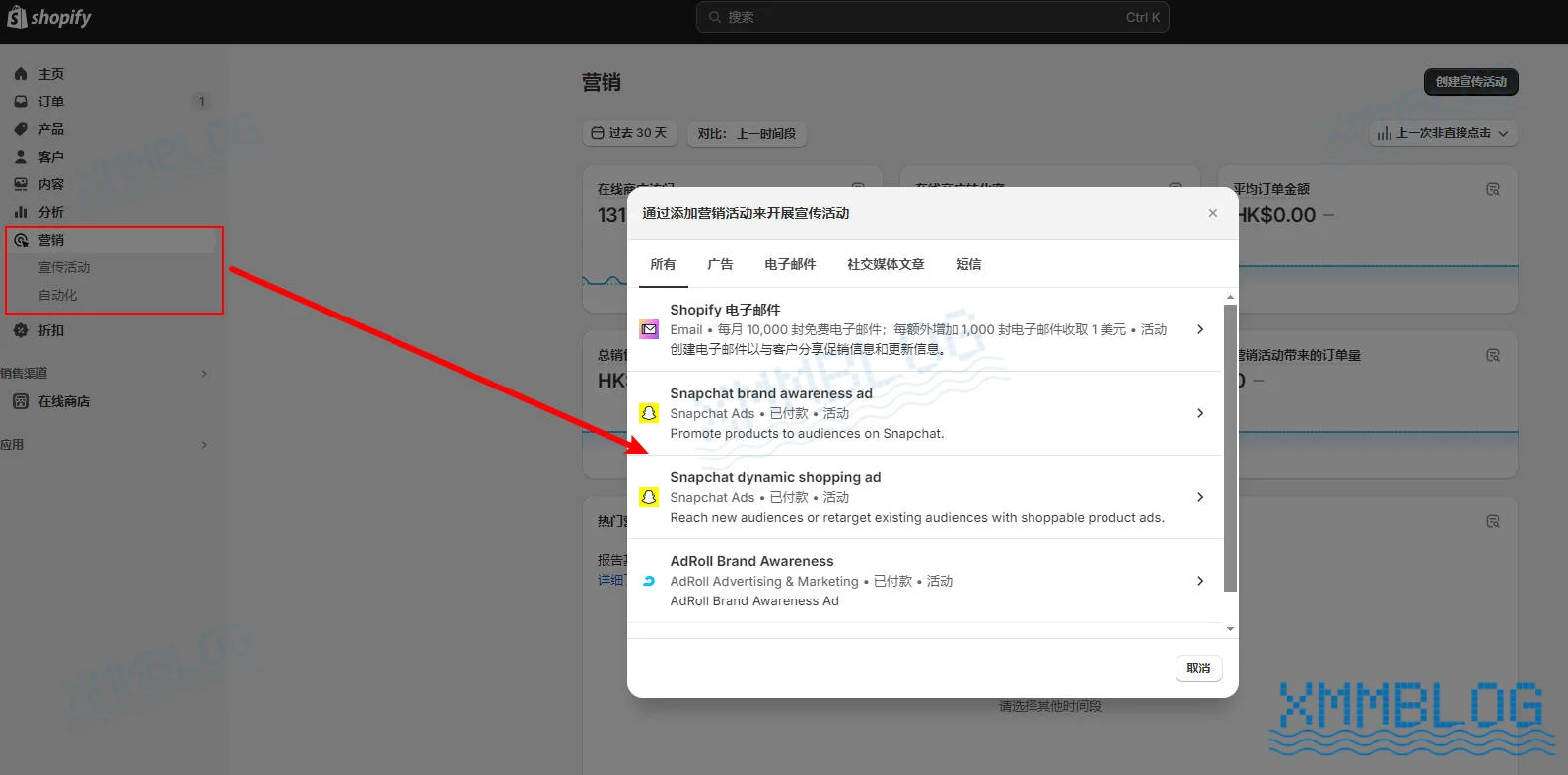The height and width of the screenshot is (775, 1568).
Task: Switch to 短信 tab
Action: [x=968, y=264]
